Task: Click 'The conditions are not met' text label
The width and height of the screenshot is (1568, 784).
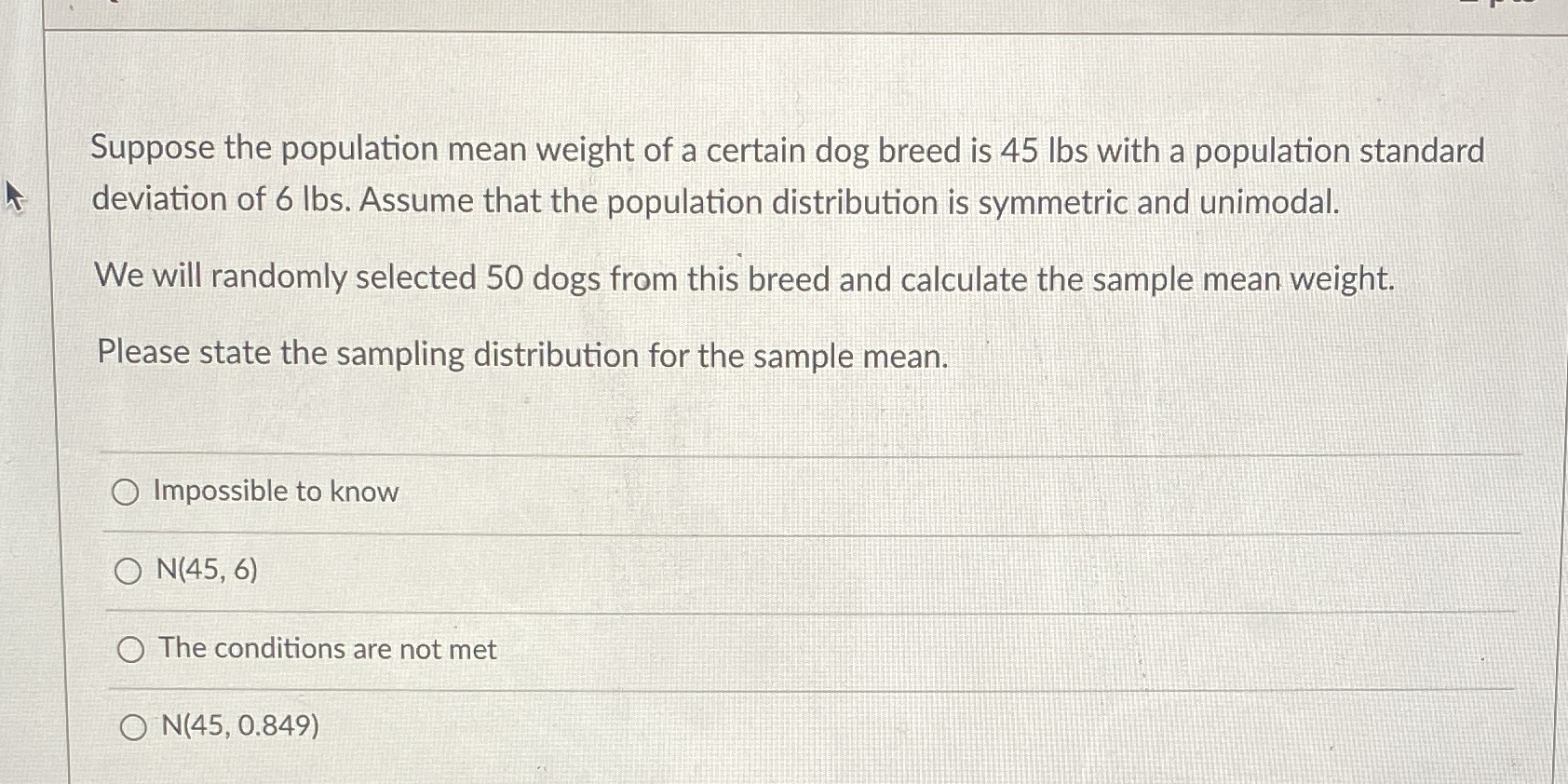Action: [326, 649]
